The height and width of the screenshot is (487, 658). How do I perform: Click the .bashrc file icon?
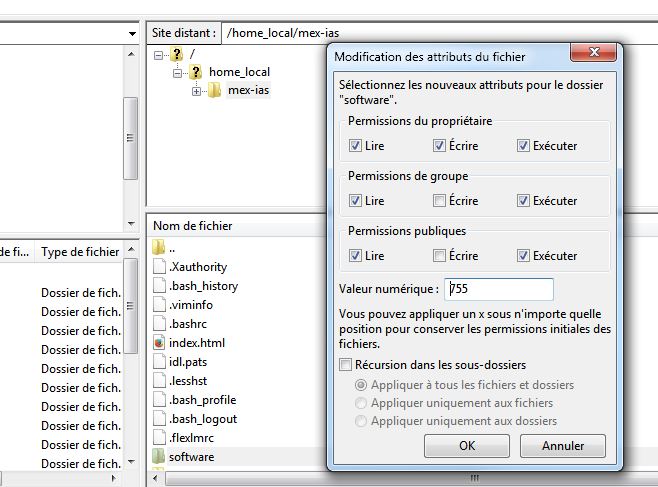pos(159,324)
